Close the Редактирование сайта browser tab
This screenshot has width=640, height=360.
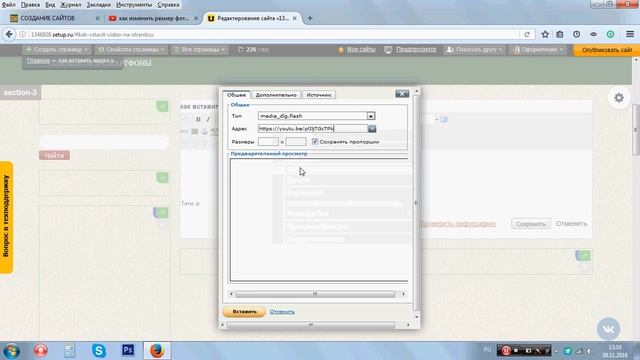(295, 18)
